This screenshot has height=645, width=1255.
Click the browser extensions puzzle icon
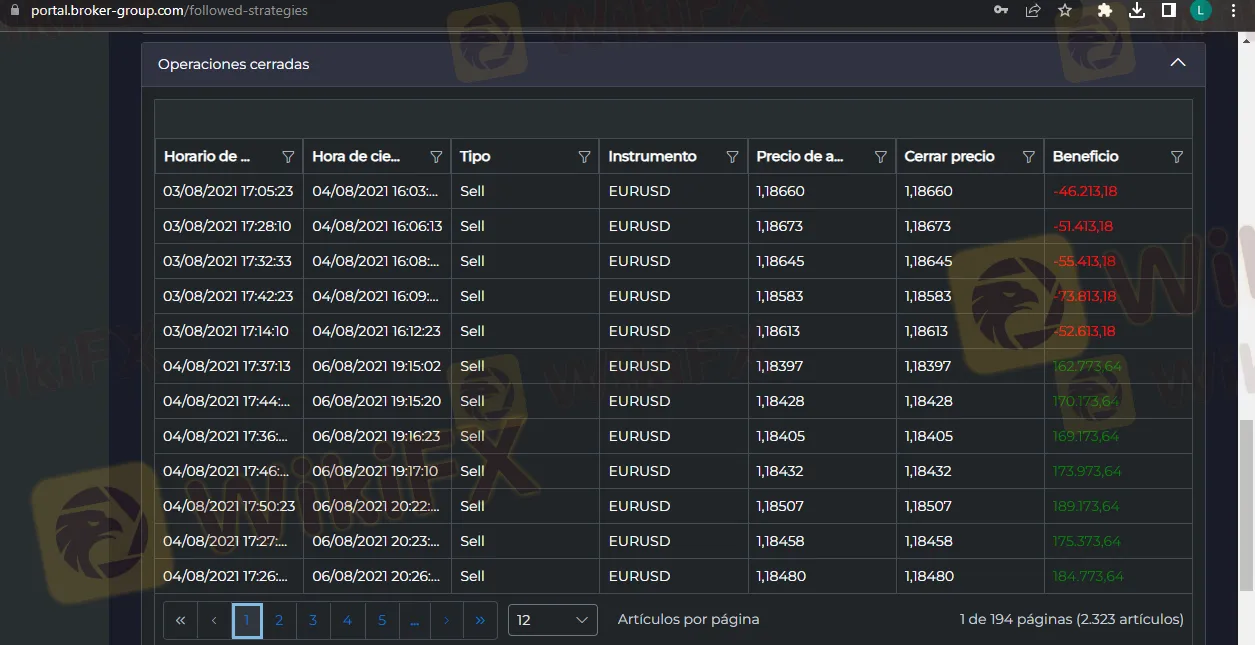(x=1104, y=11)
